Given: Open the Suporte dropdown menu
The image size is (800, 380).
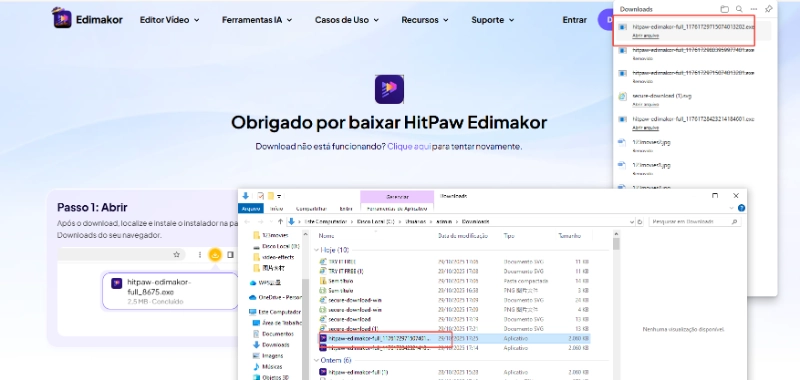Looking at the screenshot, I should click(492, 20).
